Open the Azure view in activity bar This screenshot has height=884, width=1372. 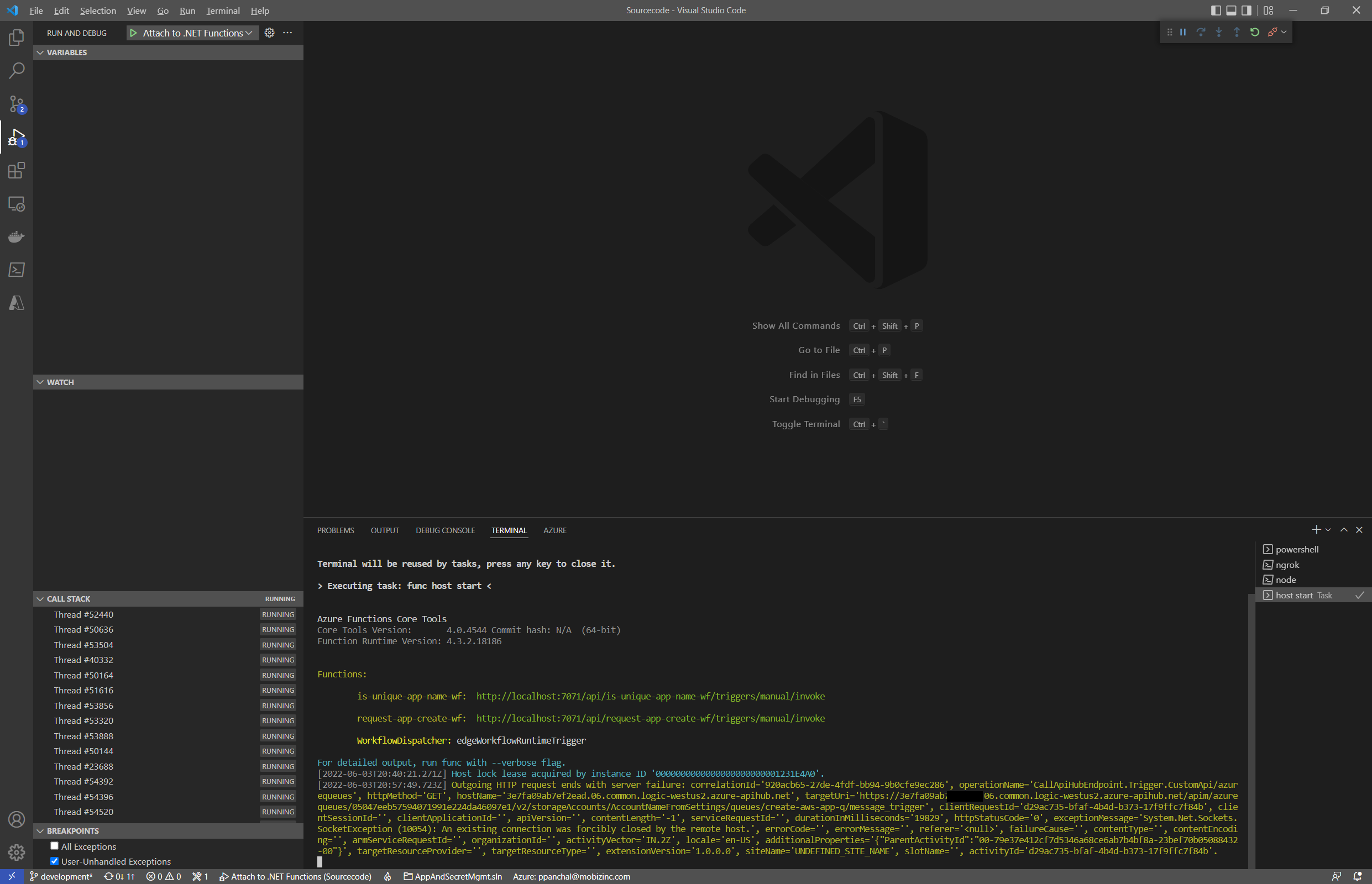pos(16,303)
